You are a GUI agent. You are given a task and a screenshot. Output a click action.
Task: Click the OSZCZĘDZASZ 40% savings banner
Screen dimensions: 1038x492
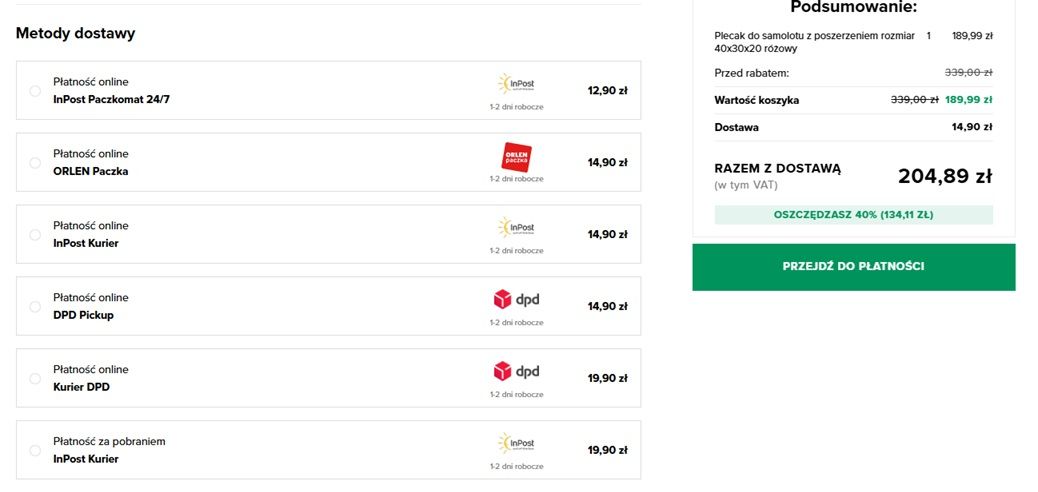[x=853, y=215]
